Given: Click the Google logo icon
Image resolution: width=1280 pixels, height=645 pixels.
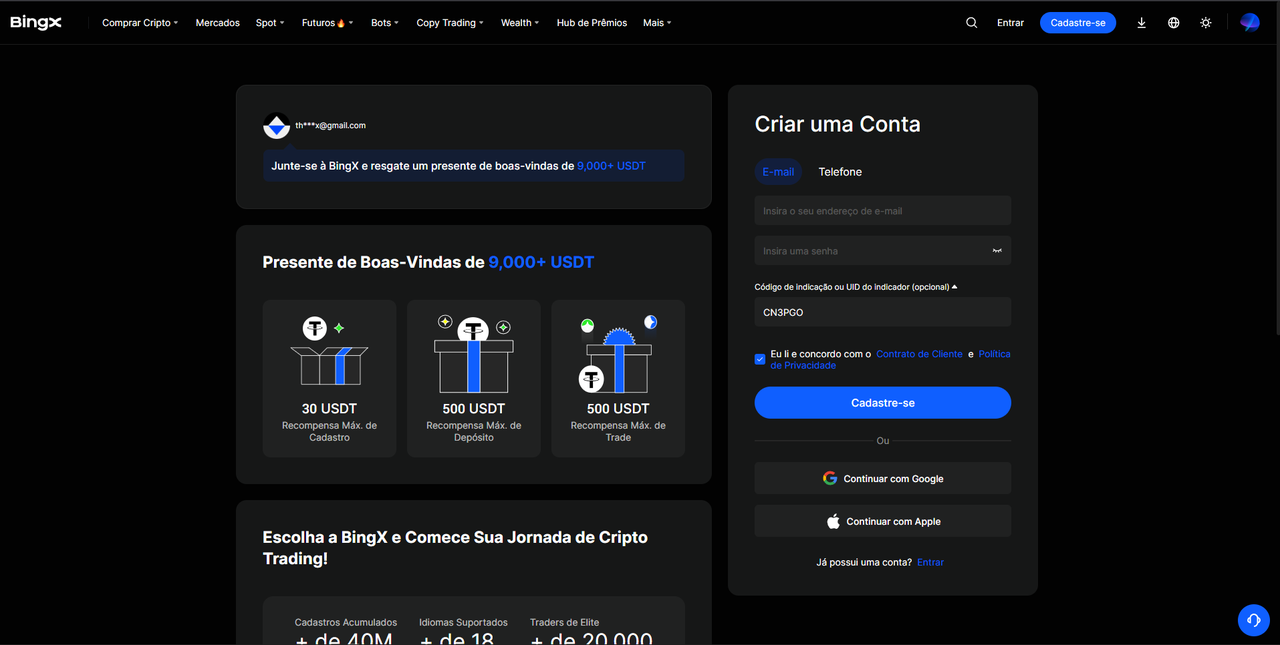Looking at the screenshot, I should point(830,478).
